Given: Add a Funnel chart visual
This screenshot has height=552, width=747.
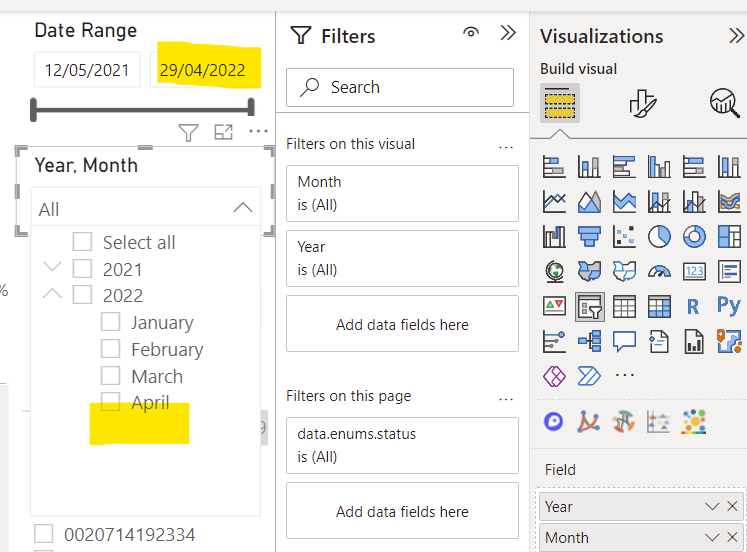Looking at the screenshot, I should click(589, 237).
